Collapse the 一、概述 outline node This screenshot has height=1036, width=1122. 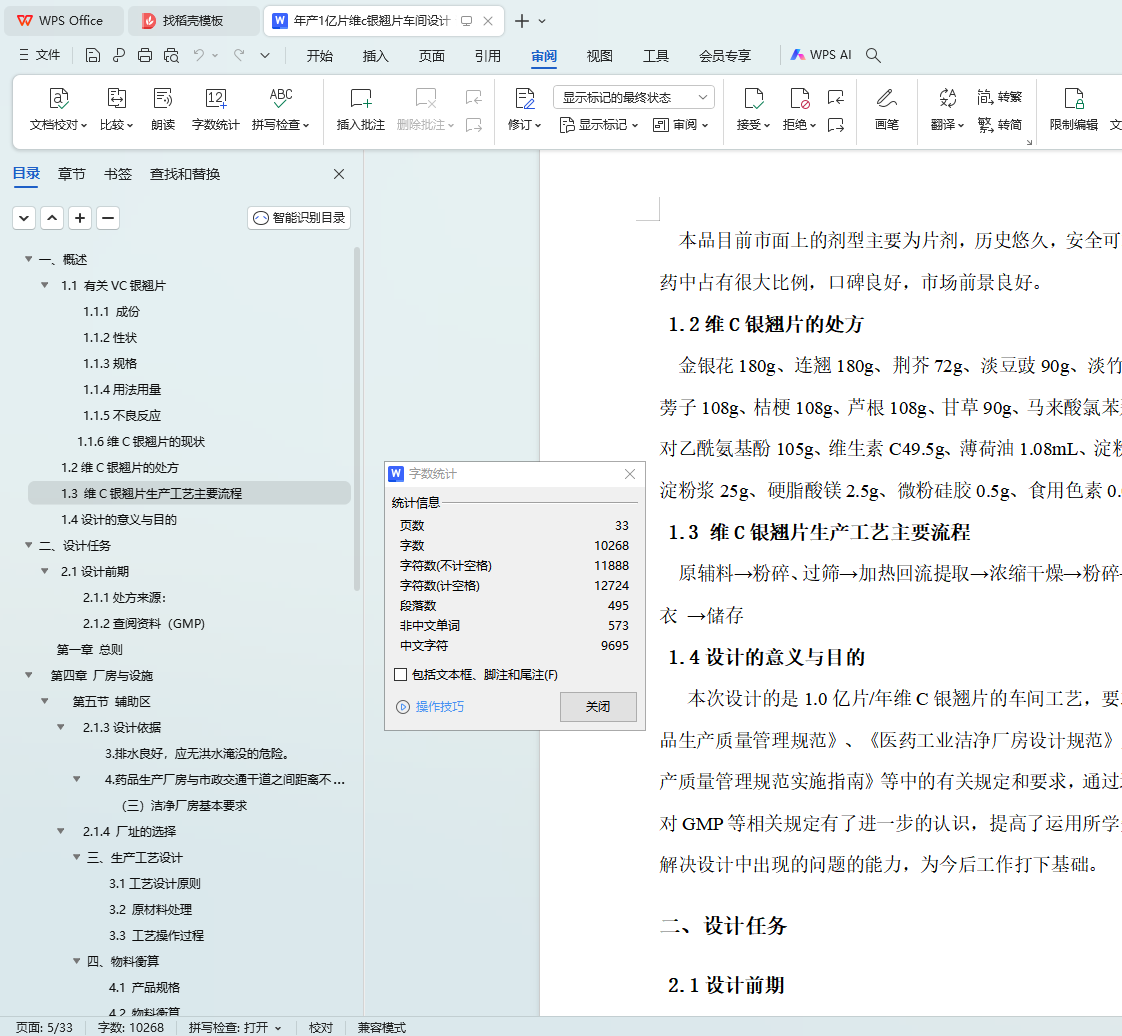(29, 259)
